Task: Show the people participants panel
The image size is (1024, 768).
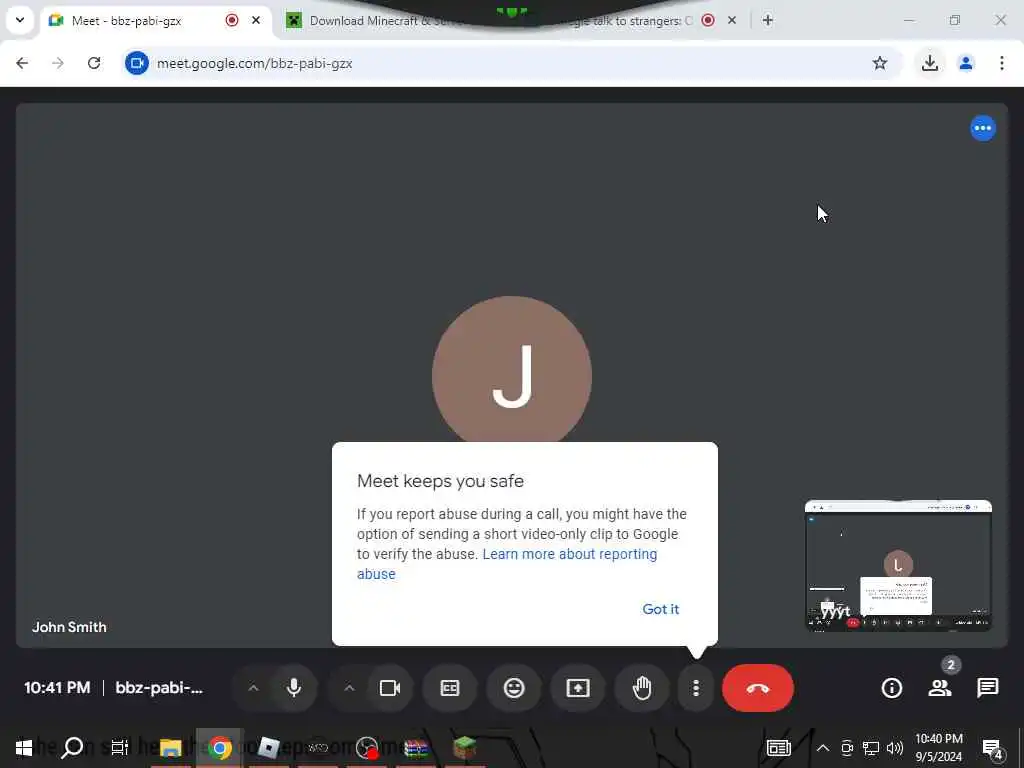Action: pyautogui.click(x=940, y=688)
